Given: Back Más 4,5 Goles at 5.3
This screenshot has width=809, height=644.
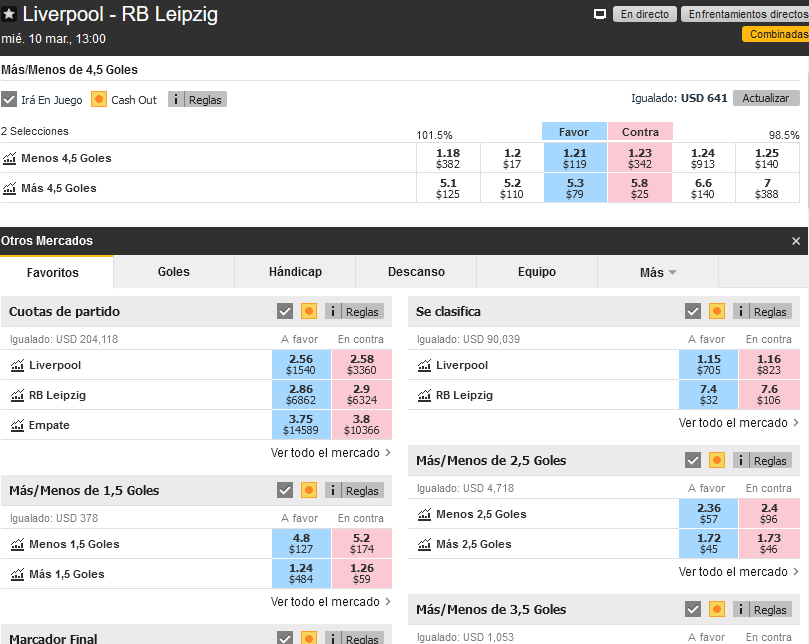Looking at the screenshot, I should pyautogui.click(x=575, y=188).
